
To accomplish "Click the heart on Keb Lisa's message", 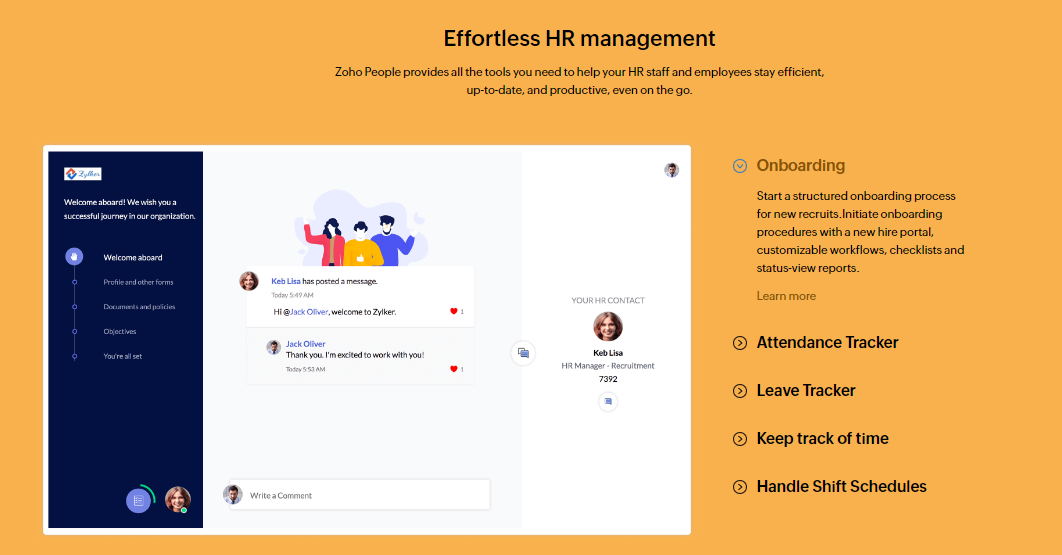I will pos(454,312).
